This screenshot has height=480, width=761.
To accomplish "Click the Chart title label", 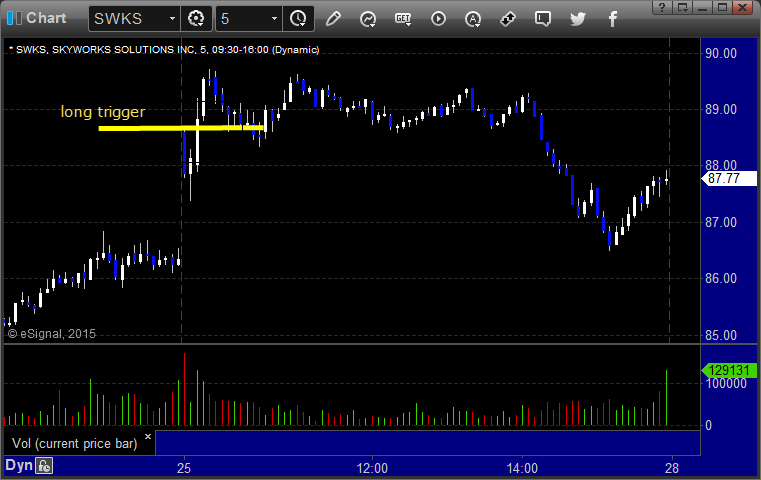I will click(46, 18).
